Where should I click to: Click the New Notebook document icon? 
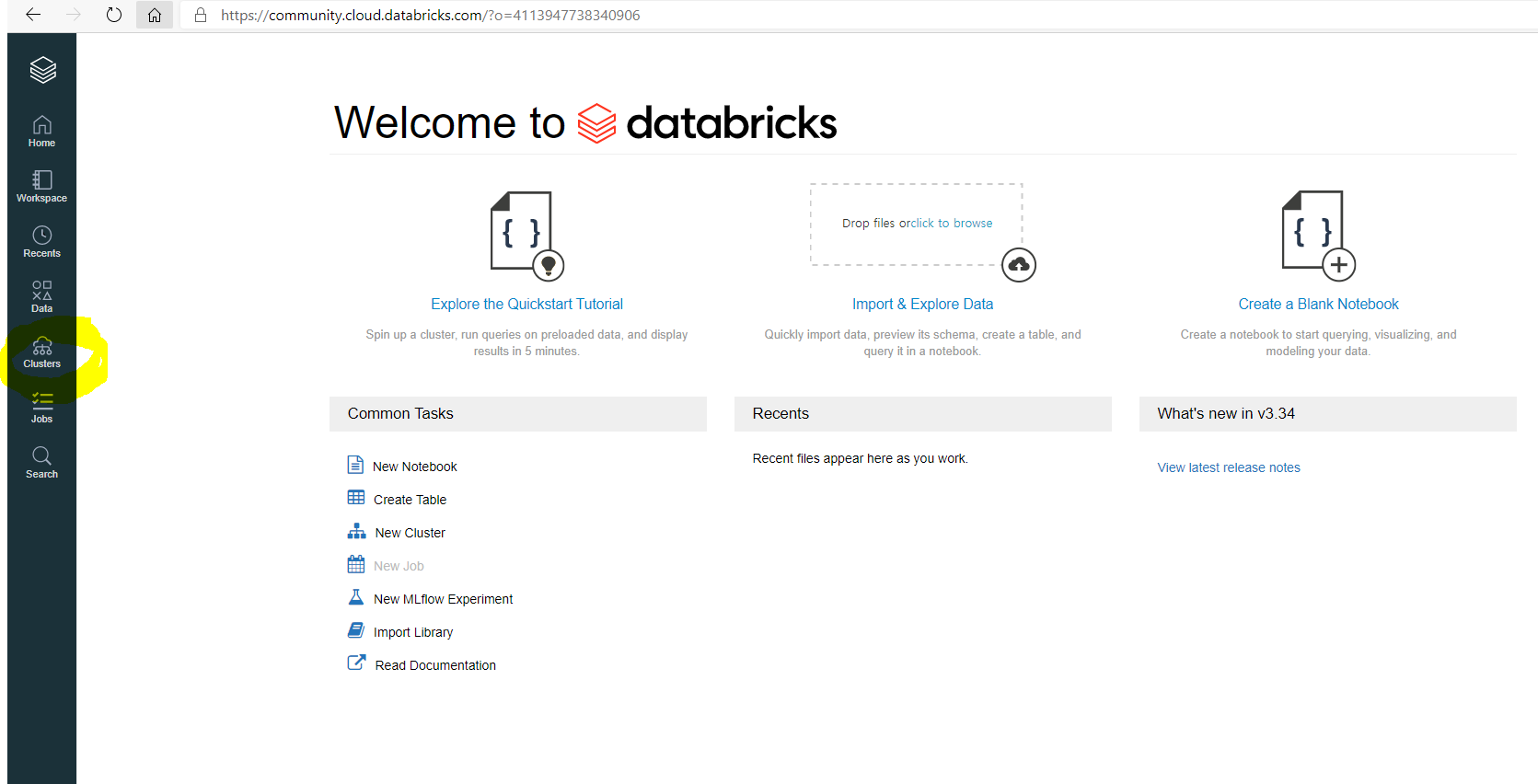click(355, 465)
